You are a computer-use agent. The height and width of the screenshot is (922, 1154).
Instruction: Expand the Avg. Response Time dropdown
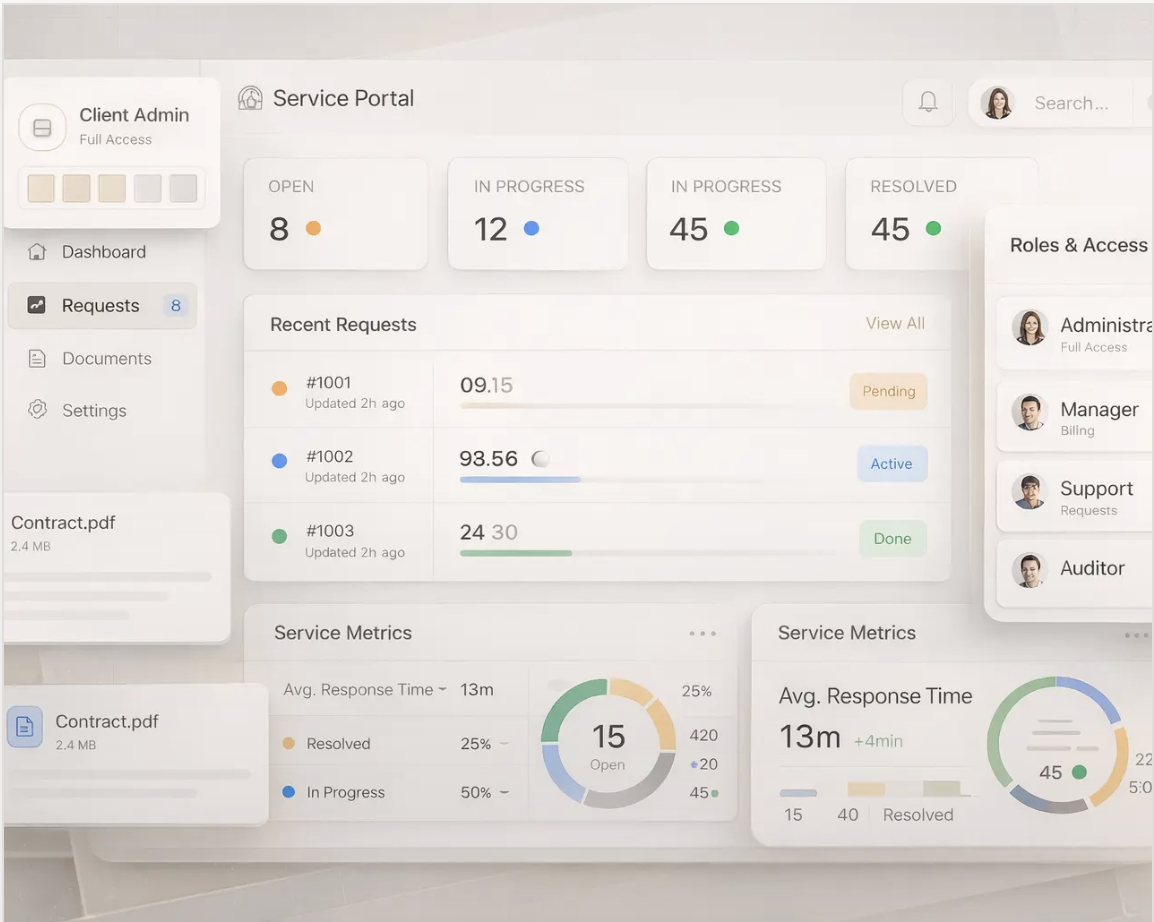[x=442, y=689]
